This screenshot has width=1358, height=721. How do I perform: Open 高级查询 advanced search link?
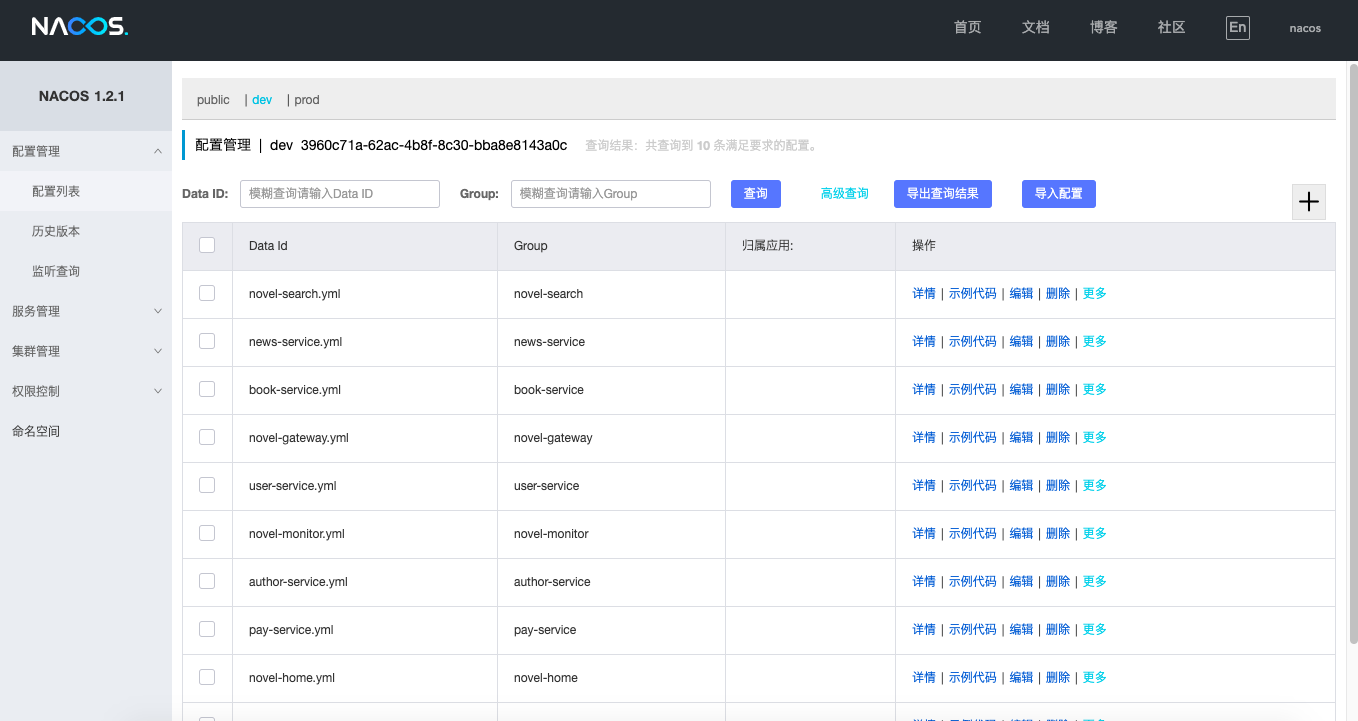pyautogui.click(x=845, y=194)
